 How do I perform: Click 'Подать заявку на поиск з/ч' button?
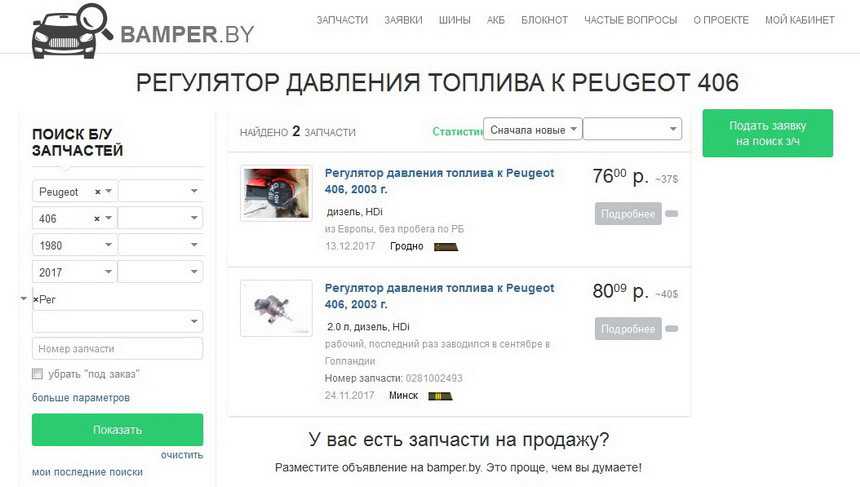click(x=767, y=133)
